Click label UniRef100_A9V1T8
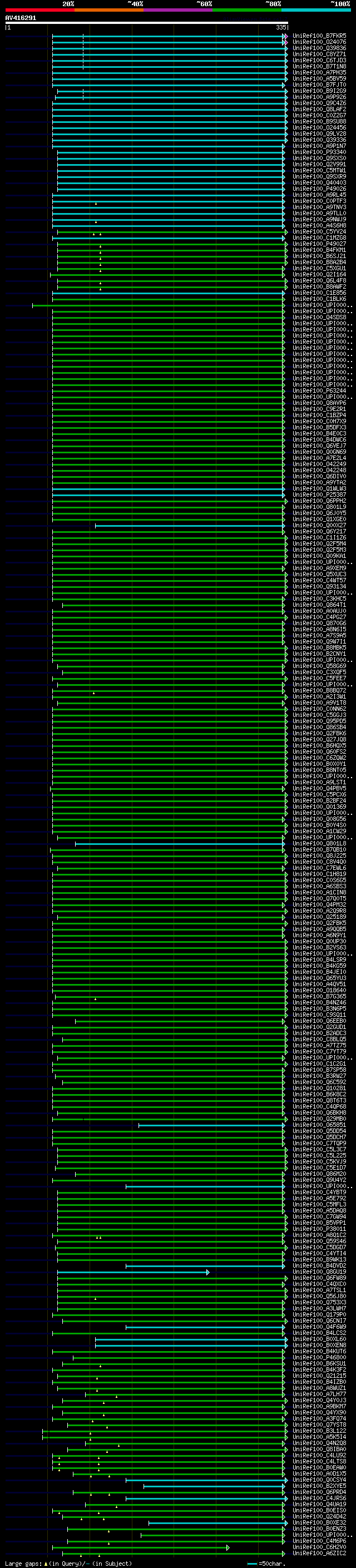This screenshot has height=1568, width=356. point(319,703)
